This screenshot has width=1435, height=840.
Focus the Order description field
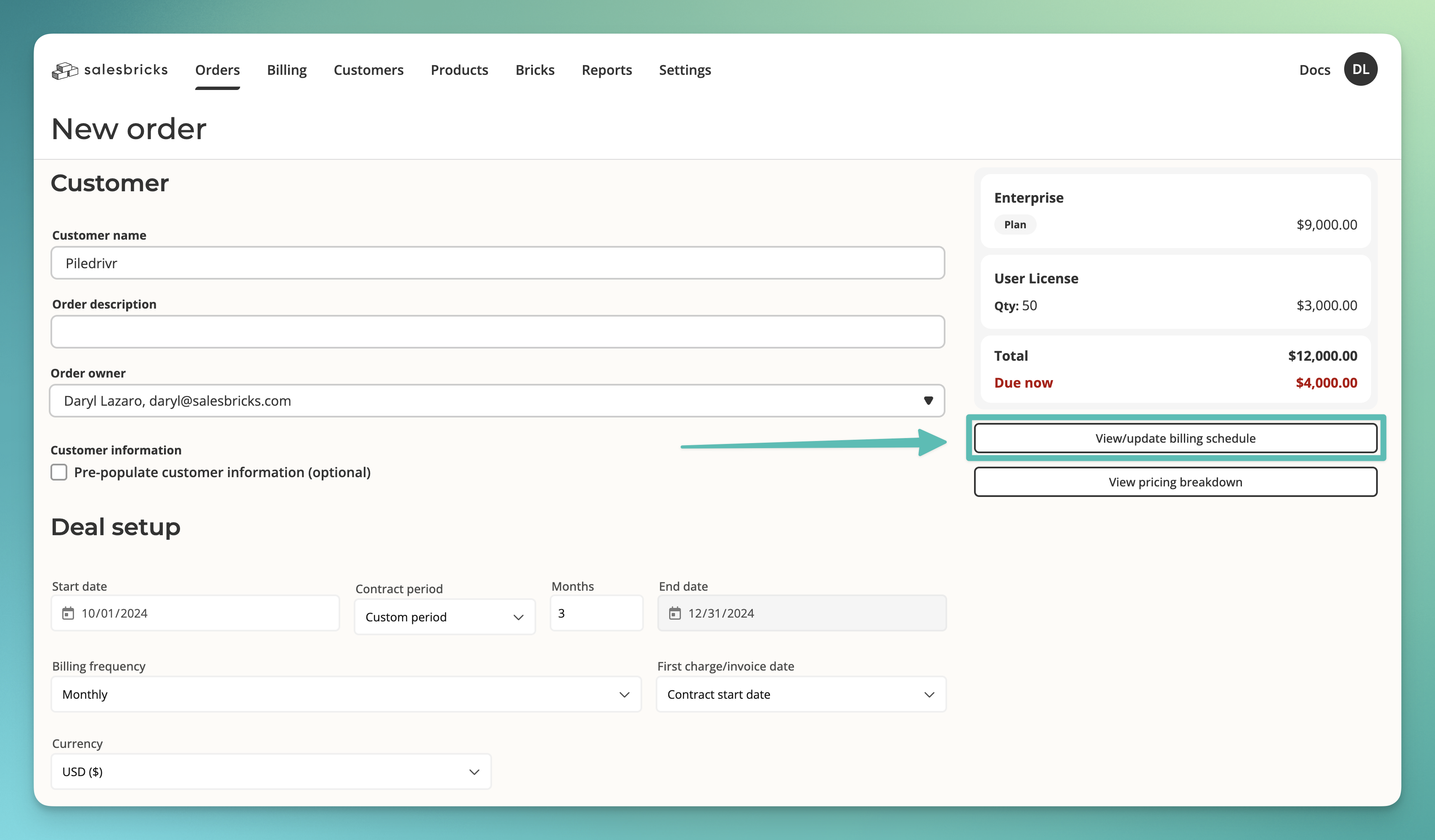pos(497,332)
